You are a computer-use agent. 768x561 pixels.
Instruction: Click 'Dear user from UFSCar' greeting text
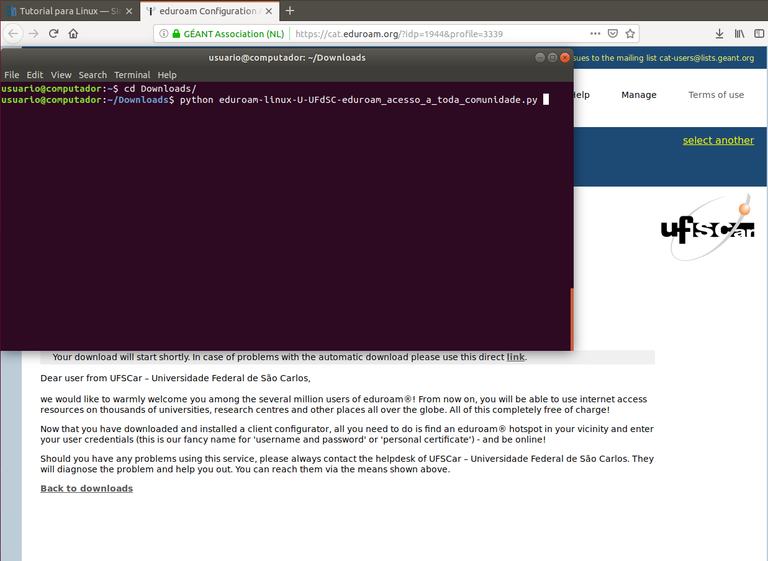pyautogui.click(x=175, y=378)
